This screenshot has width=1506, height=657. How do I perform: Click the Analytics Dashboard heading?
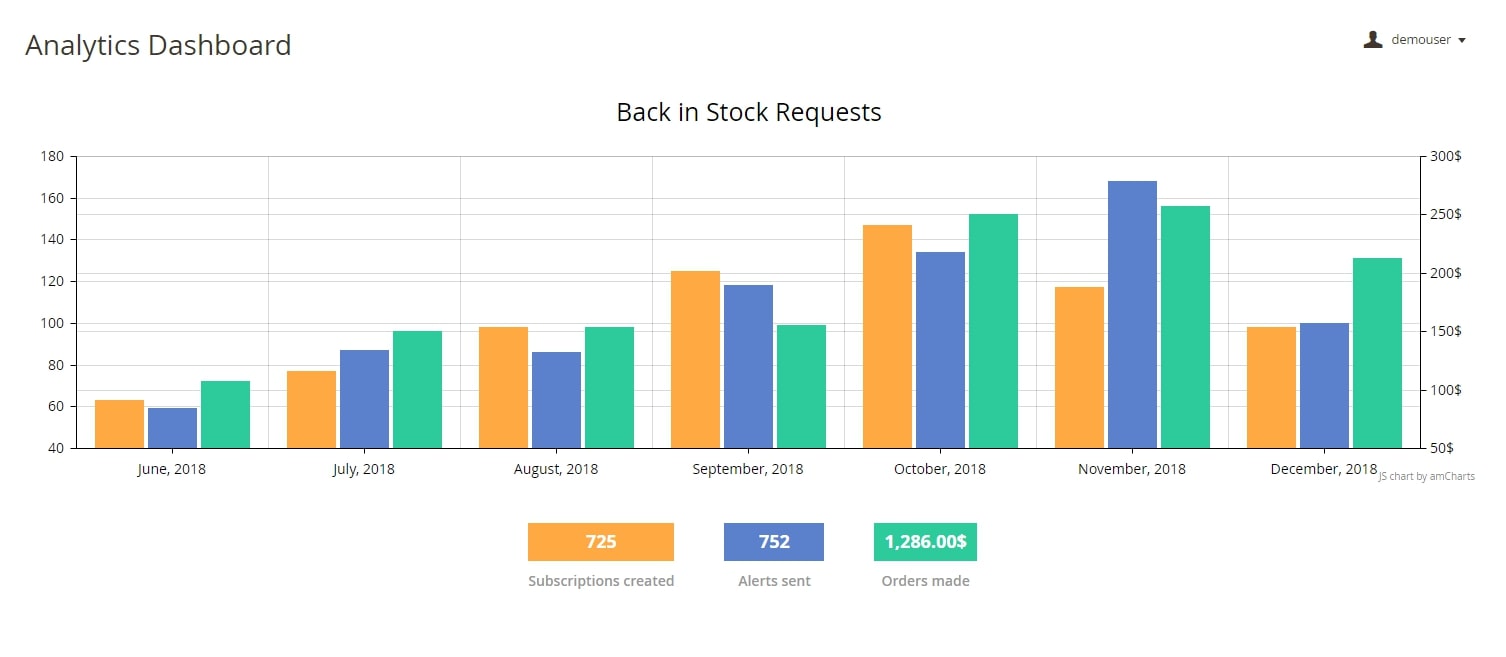pos(159,45)
